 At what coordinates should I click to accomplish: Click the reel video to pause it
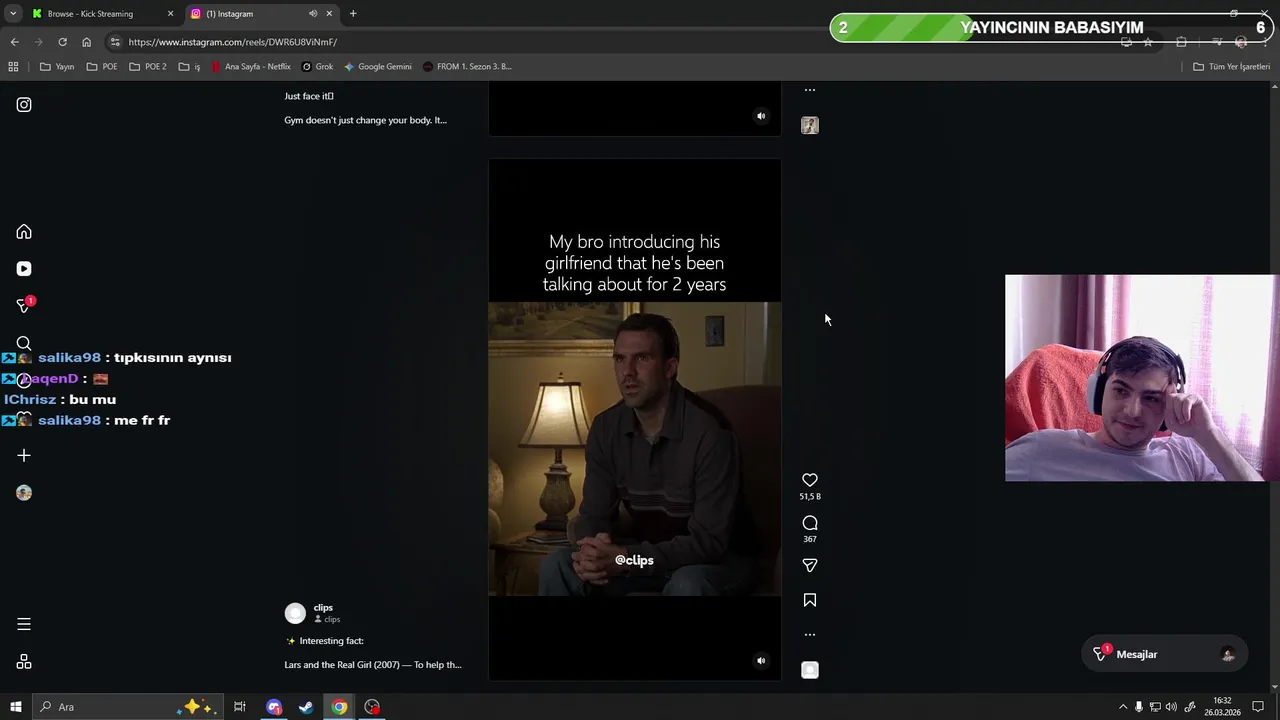634,420
